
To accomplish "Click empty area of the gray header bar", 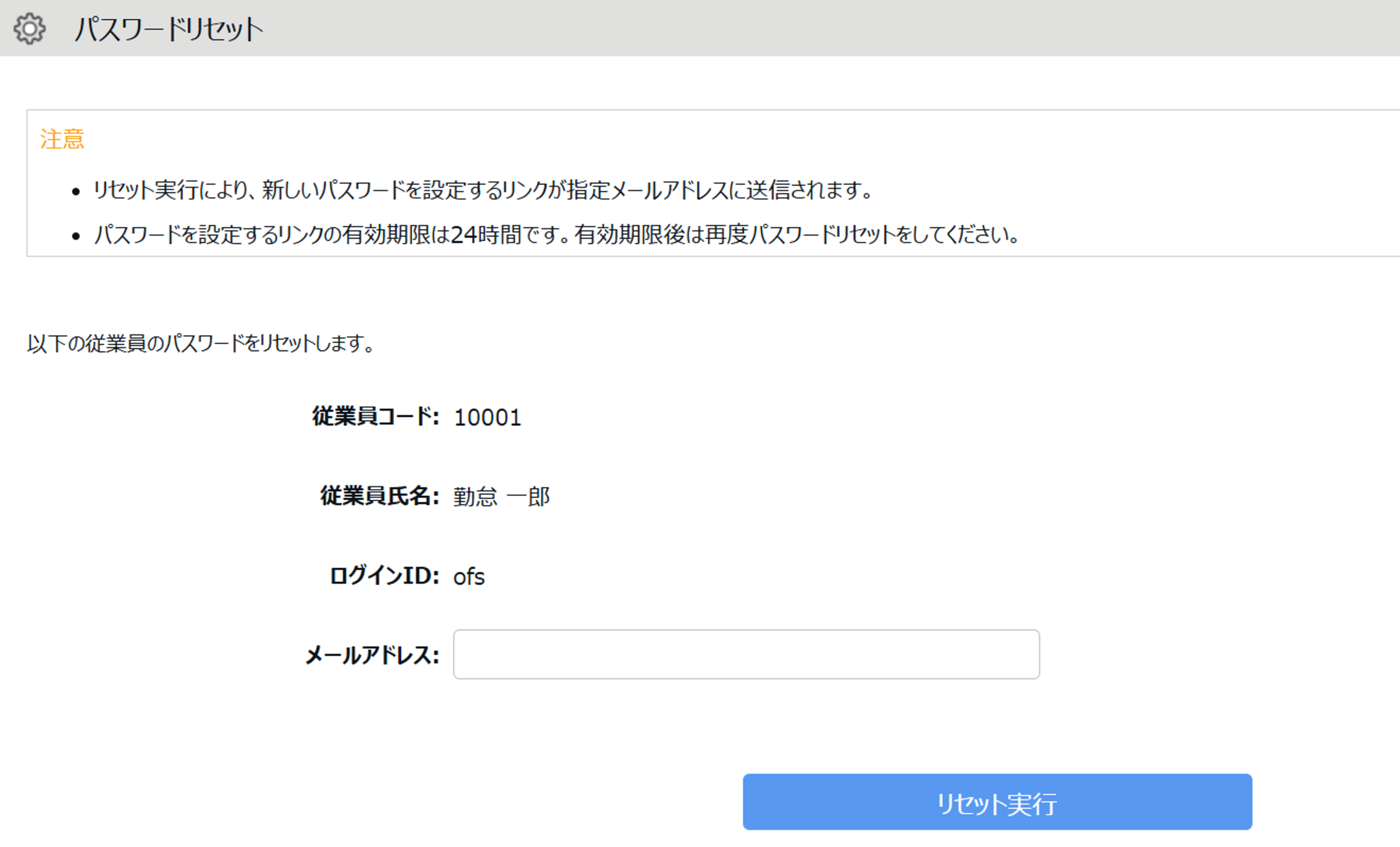I will [796, 28].
